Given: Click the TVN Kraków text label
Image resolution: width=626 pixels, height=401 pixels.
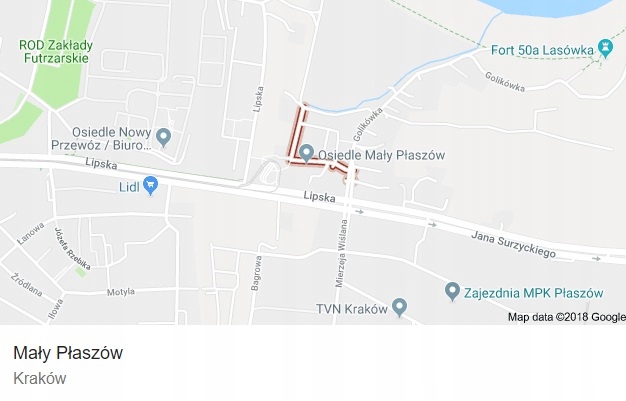Looking at the screenshot, I should [x=352, y=309].
